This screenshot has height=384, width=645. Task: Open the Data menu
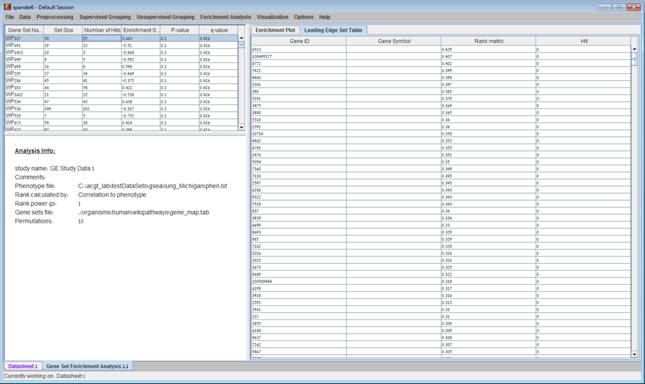(x=25, y=17)
